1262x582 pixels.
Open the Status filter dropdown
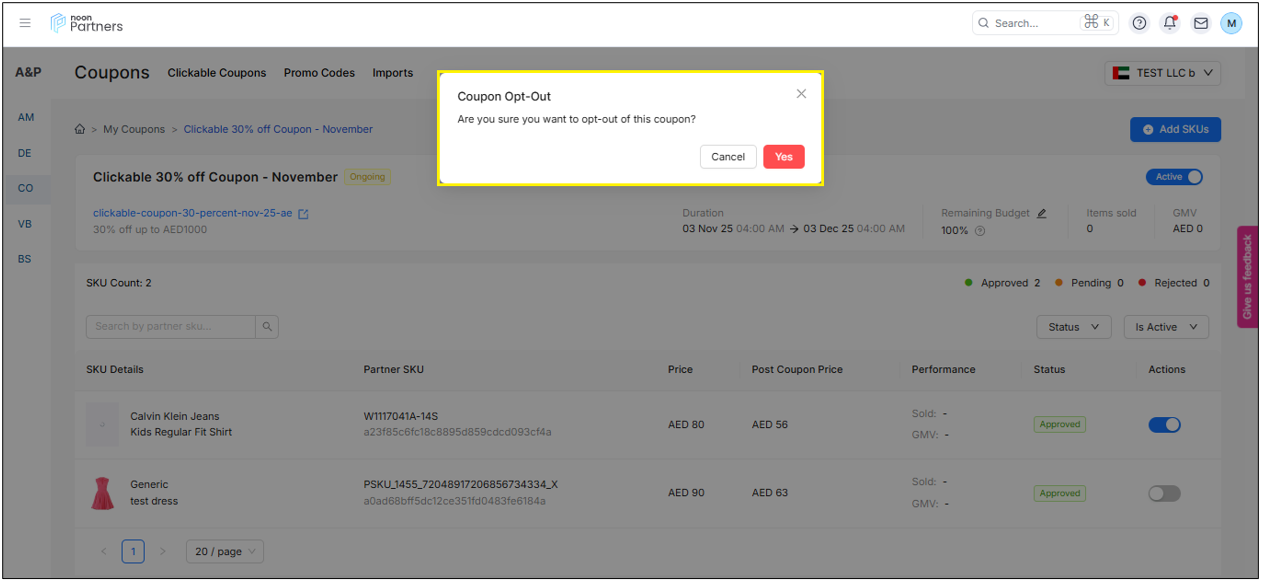[1073, 327]
